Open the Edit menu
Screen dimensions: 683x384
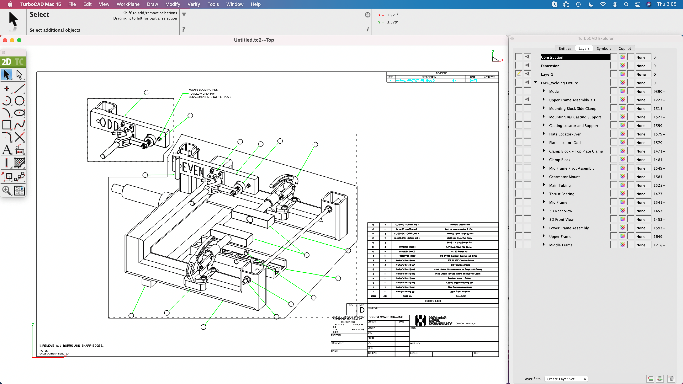pos(88,4)
